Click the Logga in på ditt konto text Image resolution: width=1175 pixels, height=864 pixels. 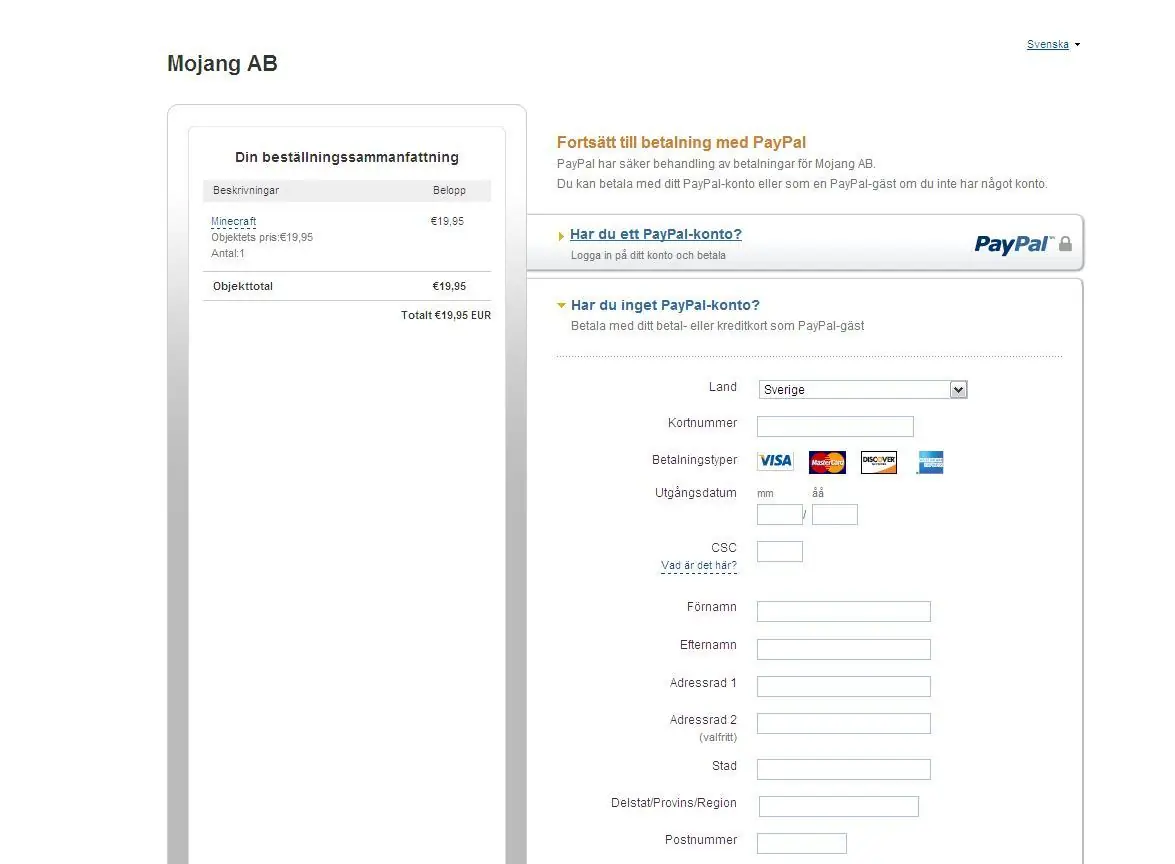(x=648, y=256)
